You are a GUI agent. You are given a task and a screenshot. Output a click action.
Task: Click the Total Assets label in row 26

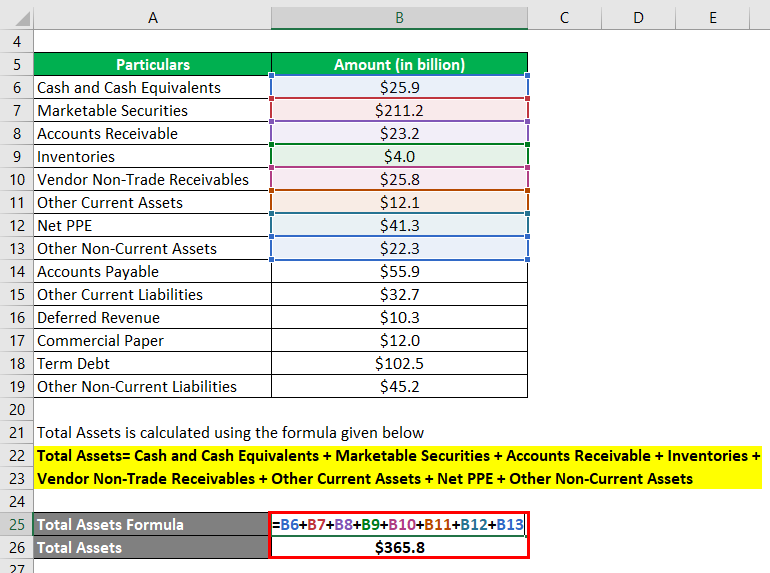151,547
